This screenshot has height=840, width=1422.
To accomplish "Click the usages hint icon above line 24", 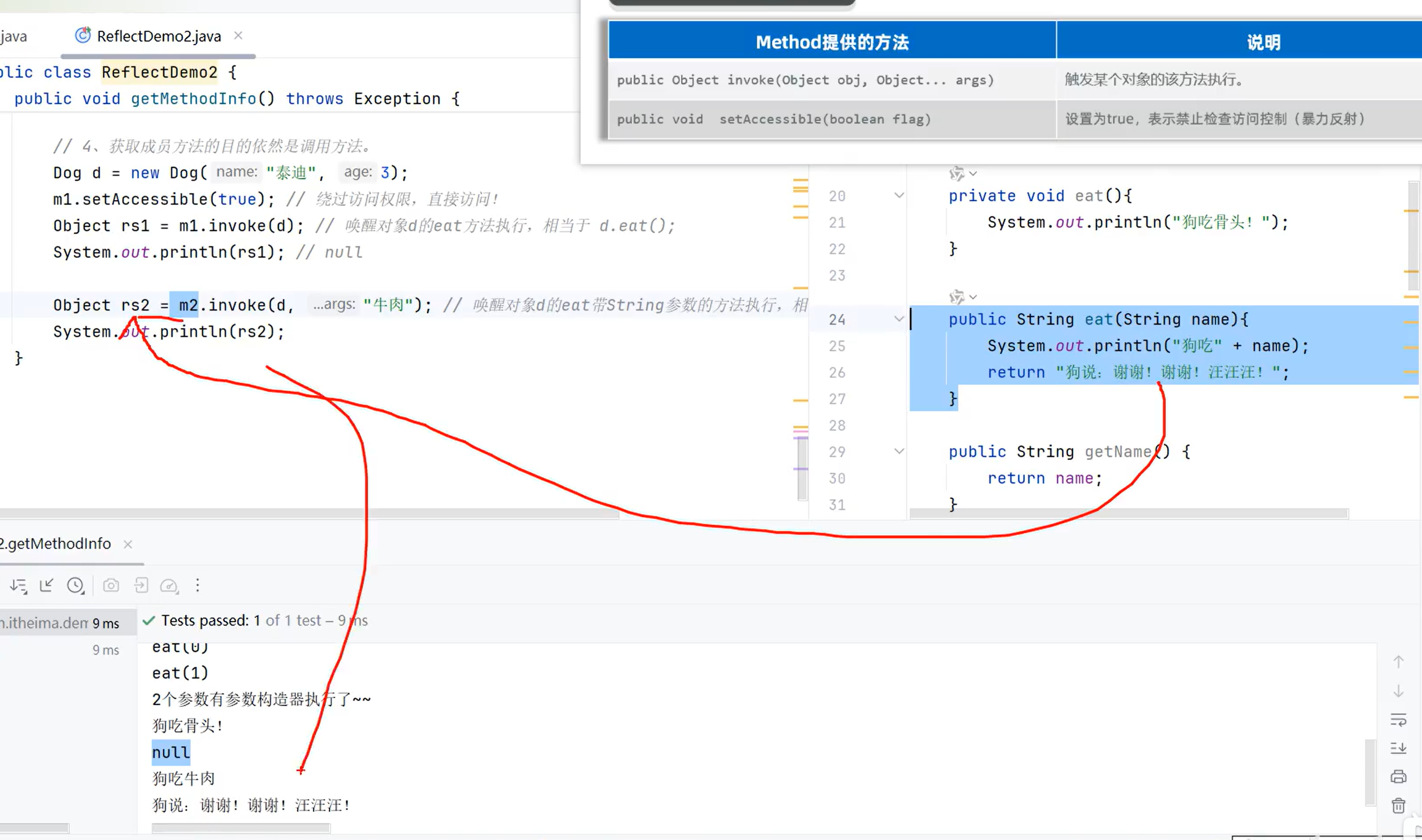I will 957,296.
